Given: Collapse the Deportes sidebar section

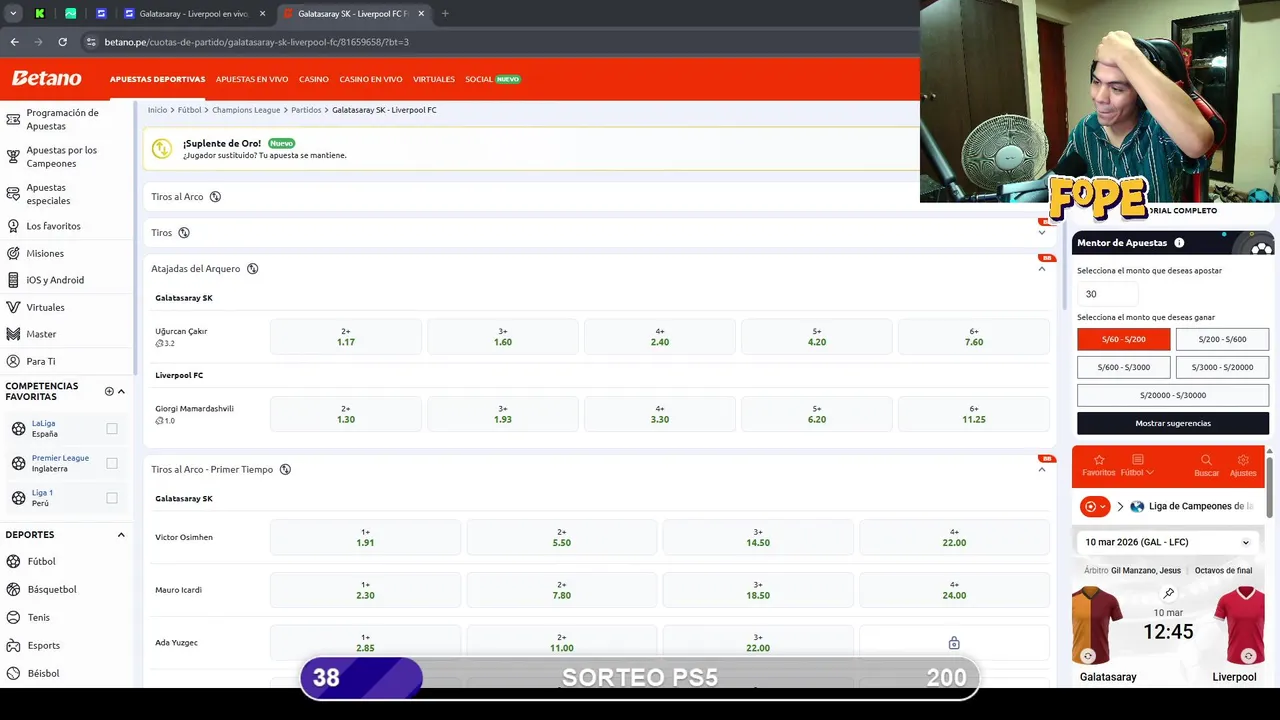Looking at the screenshot, I should click(121, 535).
